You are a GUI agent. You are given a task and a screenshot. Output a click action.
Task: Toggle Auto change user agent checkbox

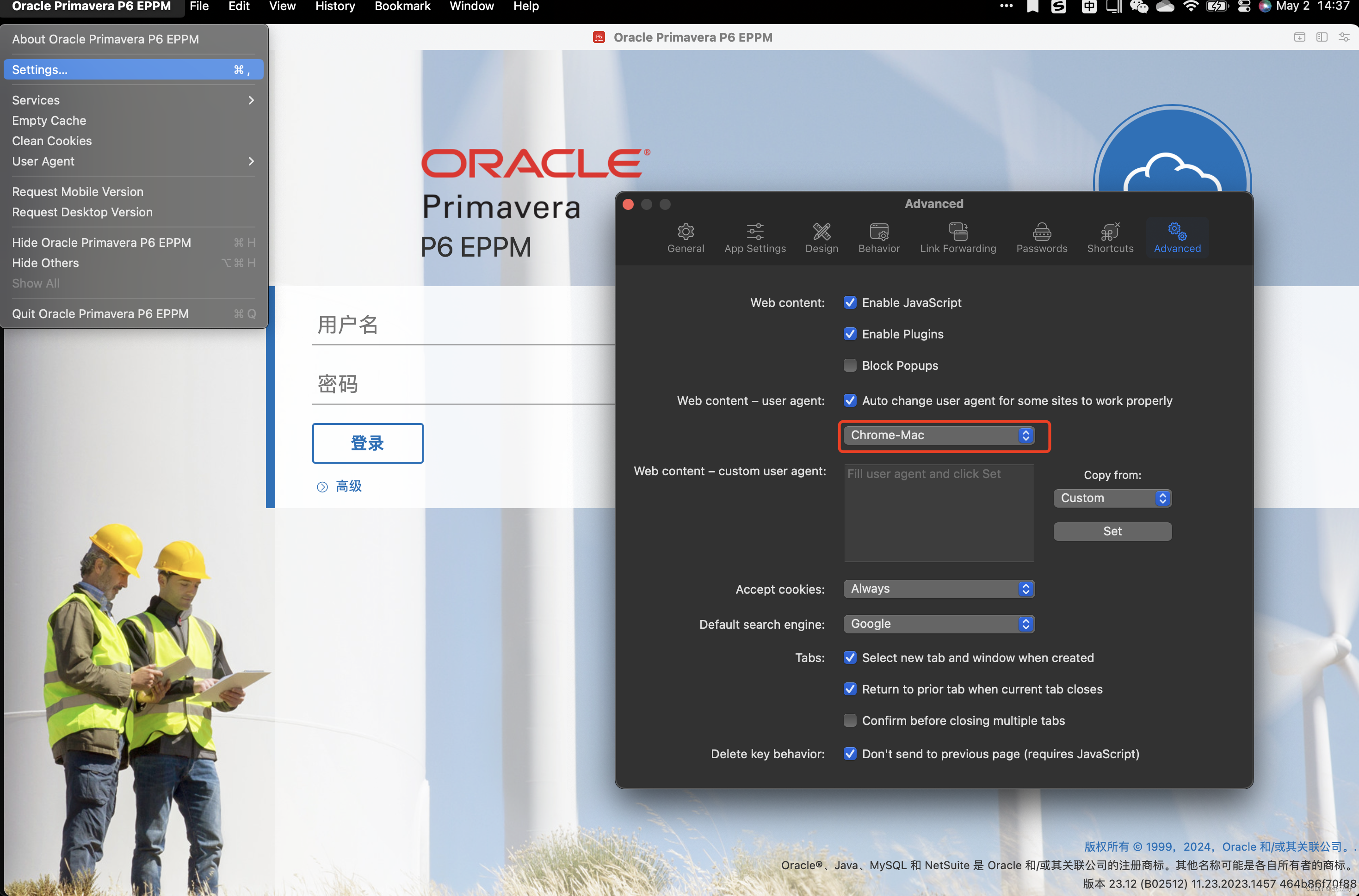(x=850, y=400)
